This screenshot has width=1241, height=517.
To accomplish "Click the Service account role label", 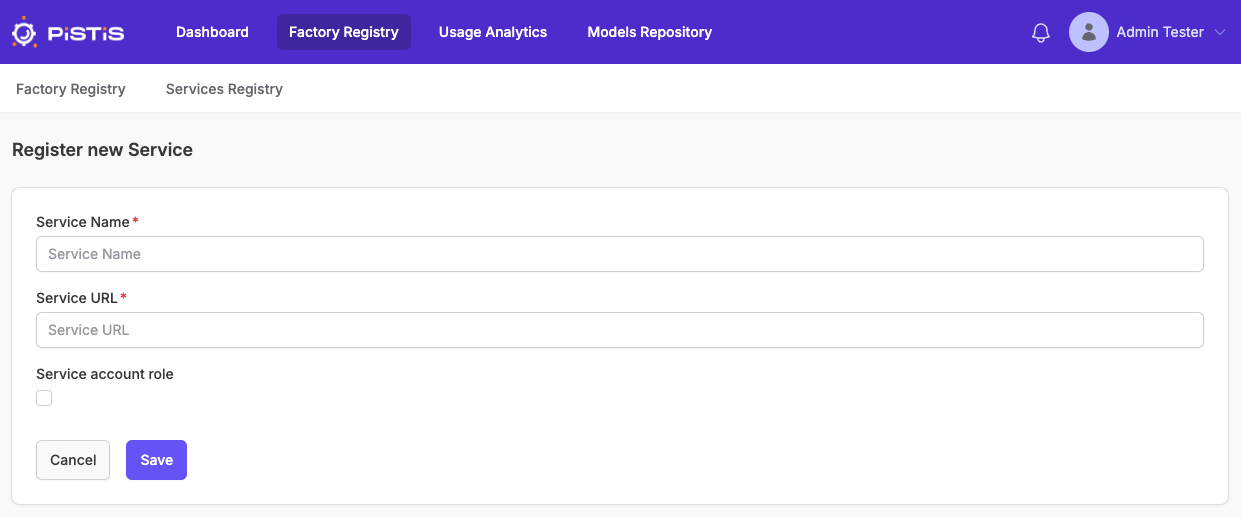I will (105, 374).
